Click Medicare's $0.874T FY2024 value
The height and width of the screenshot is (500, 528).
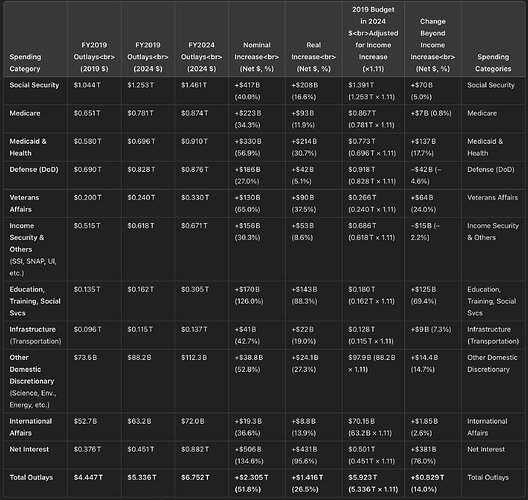coord(194,113)
